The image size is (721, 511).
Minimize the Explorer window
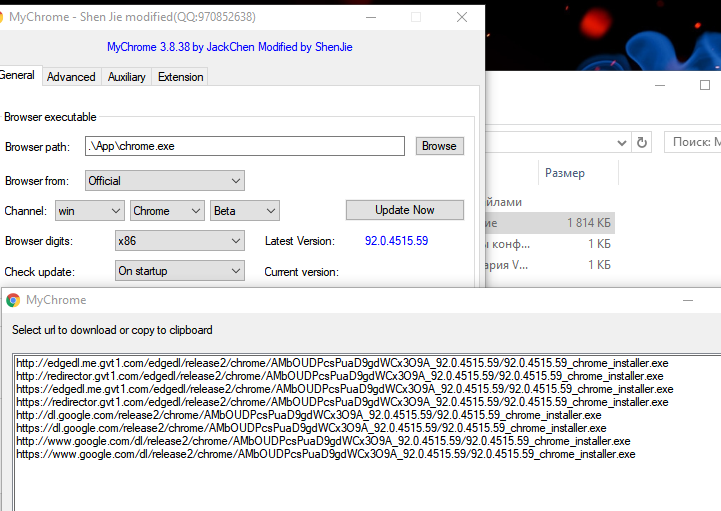[x=660, y=86]
